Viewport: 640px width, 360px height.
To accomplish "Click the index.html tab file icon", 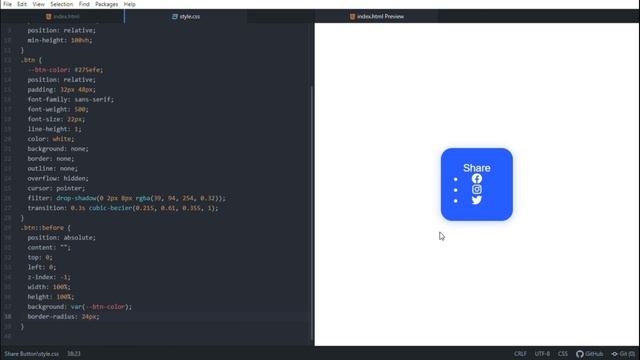I will pos(49,17).
